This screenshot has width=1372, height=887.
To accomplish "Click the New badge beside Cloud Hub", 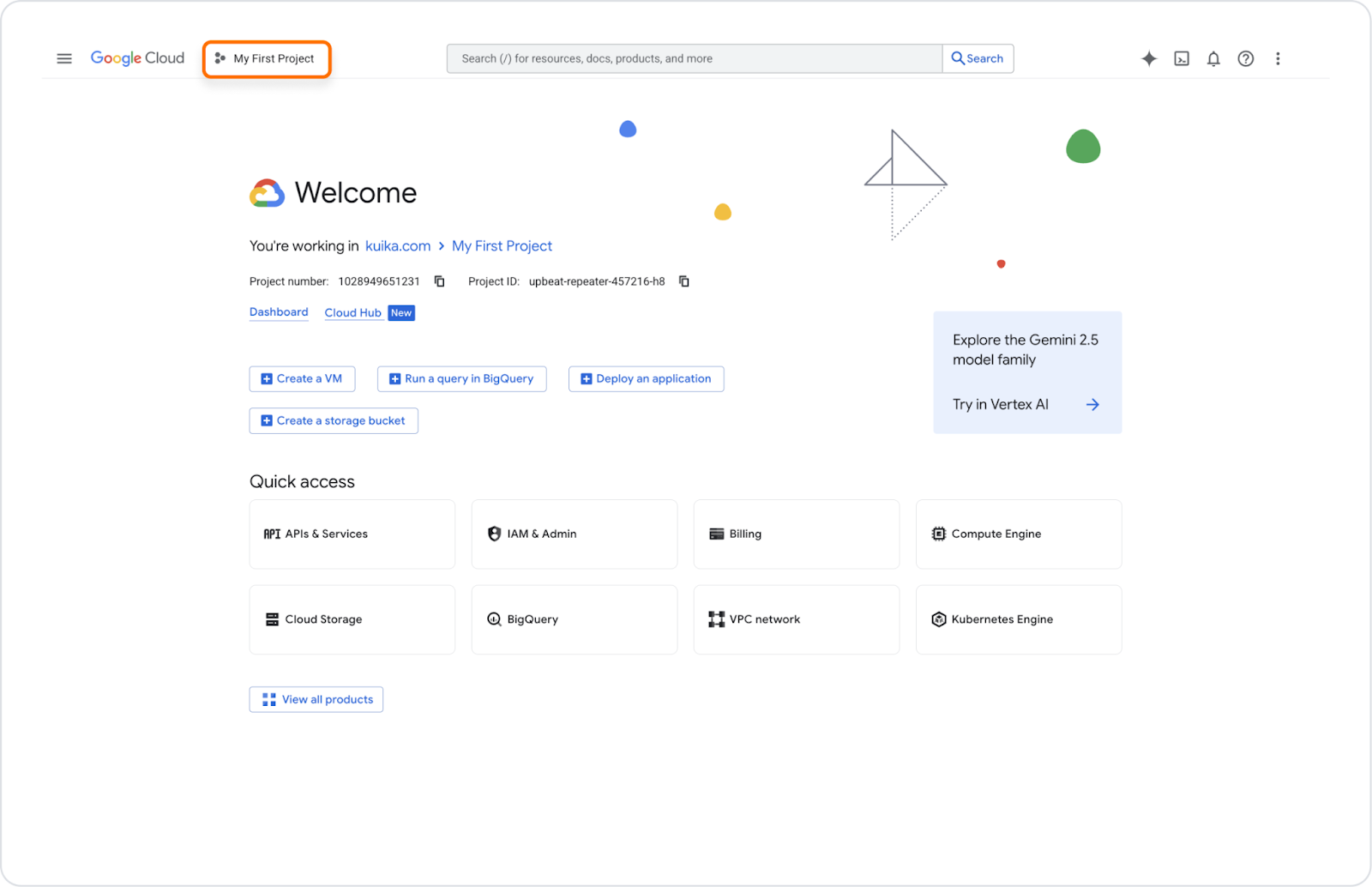I will click(x=401, y=313).
